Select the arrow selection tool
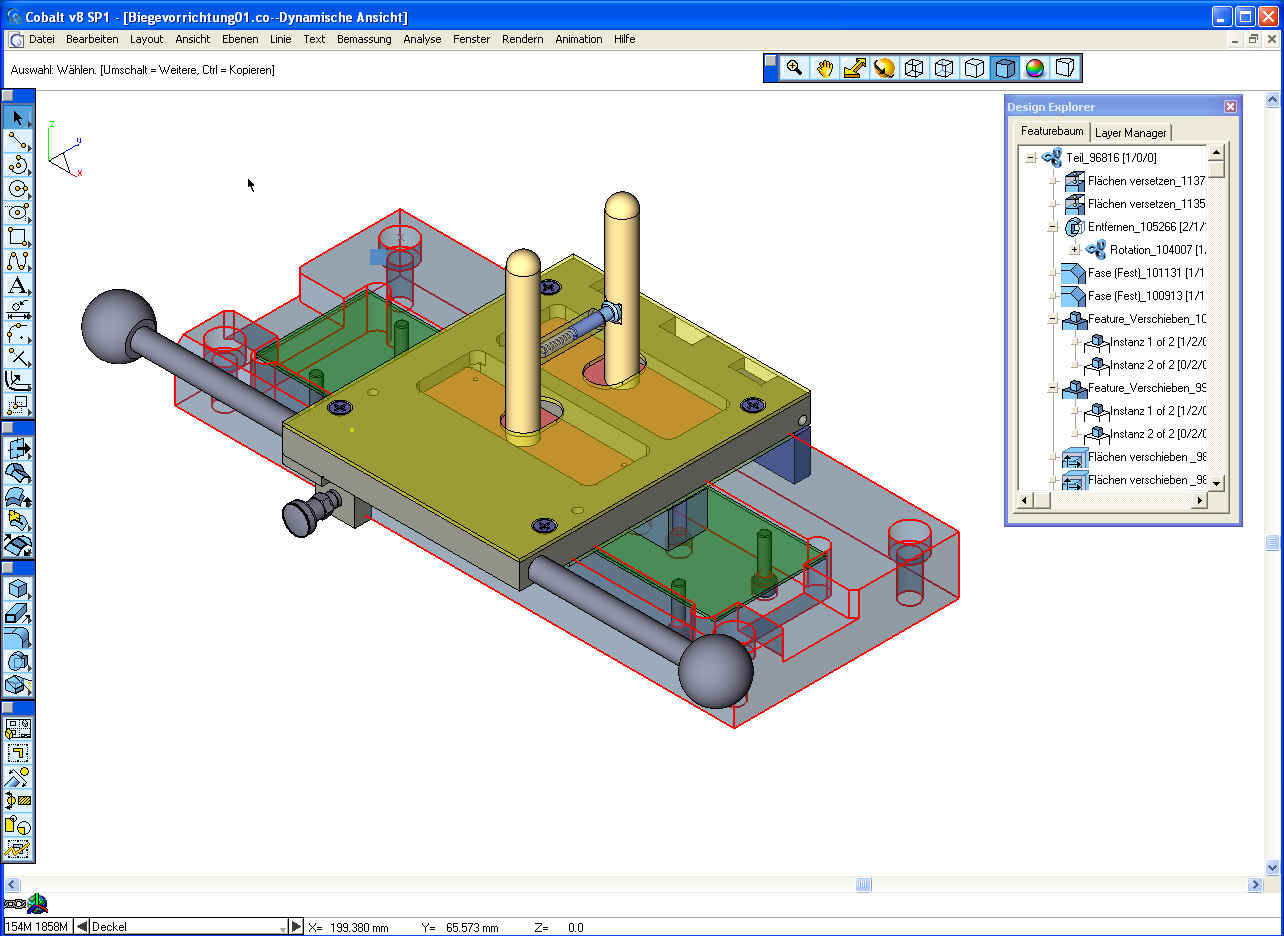The image size is (1284, 936). coord(18,118)
